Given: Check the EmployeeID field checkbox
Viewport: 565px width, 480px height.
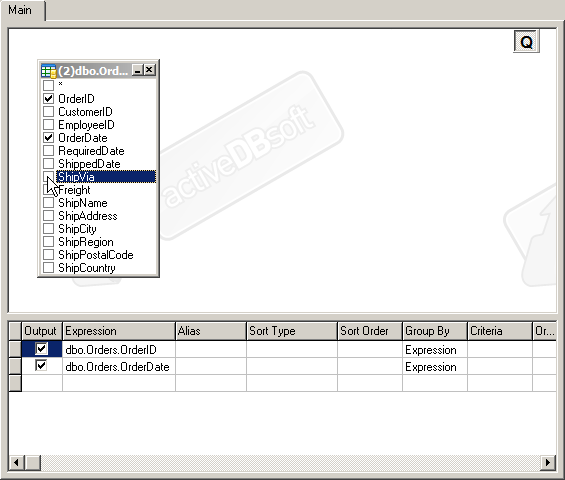Looking at the screenshot, I should pyautogui.click(x=48, y=124).
